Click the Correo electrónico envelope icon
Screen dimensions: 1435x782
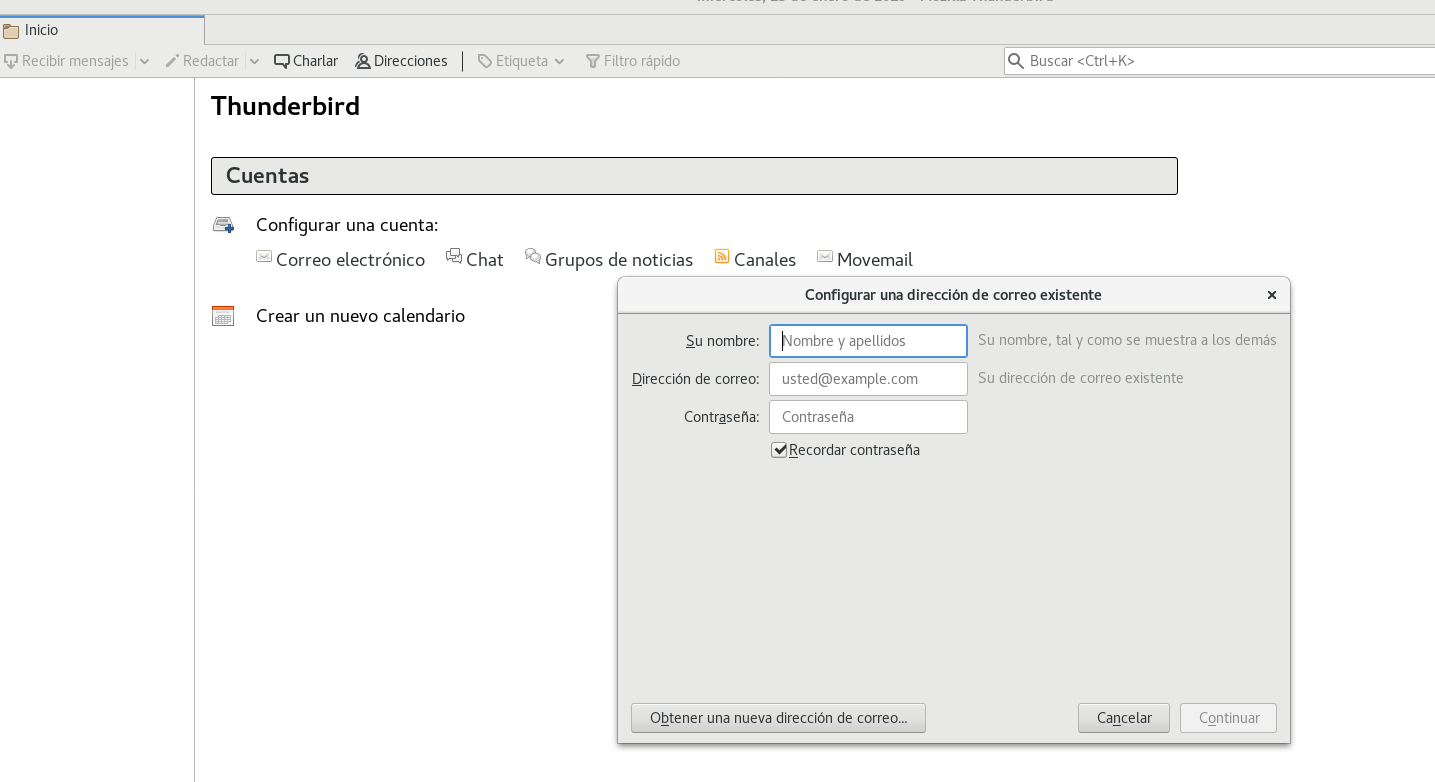click(264, 256)
